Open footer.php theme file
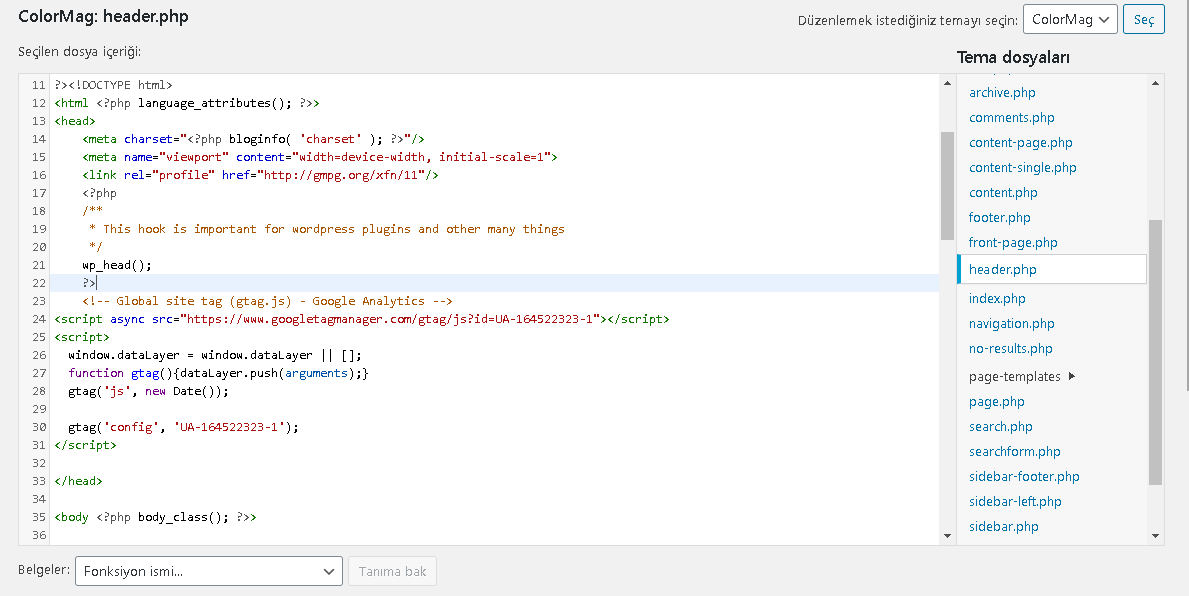The width and height of the screenshot is (1189, 596). [x=999, y=218]
